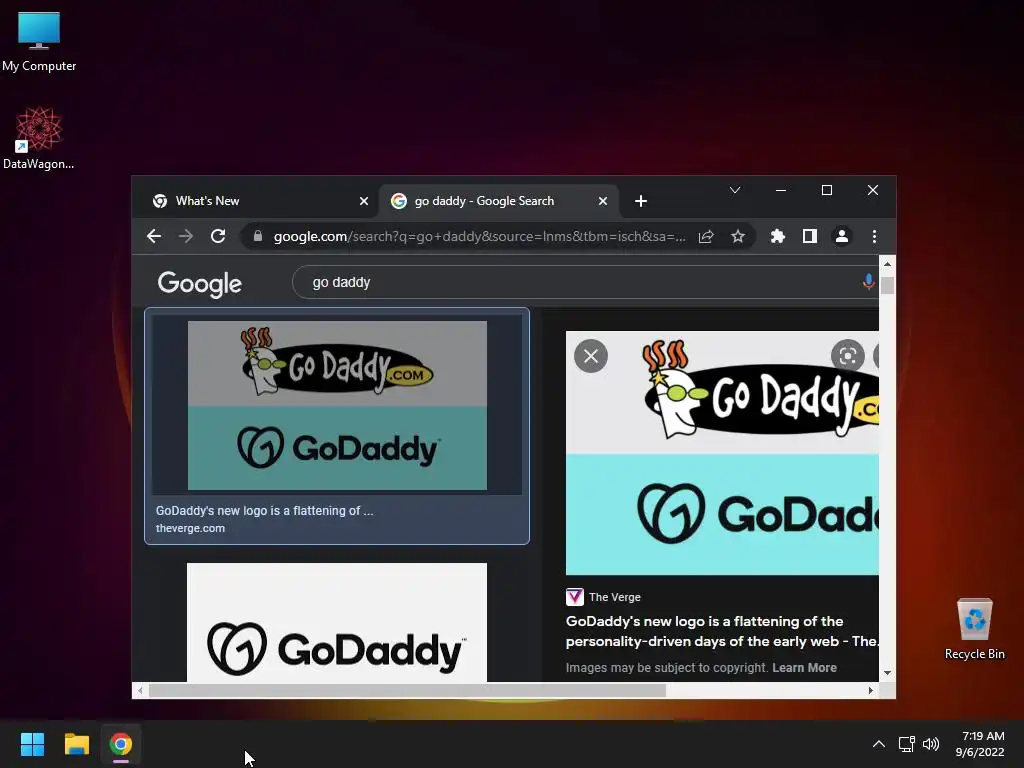Open the Chrome profile icon
The height and width of the screenshot is (768, 1024).
point(842,236)
